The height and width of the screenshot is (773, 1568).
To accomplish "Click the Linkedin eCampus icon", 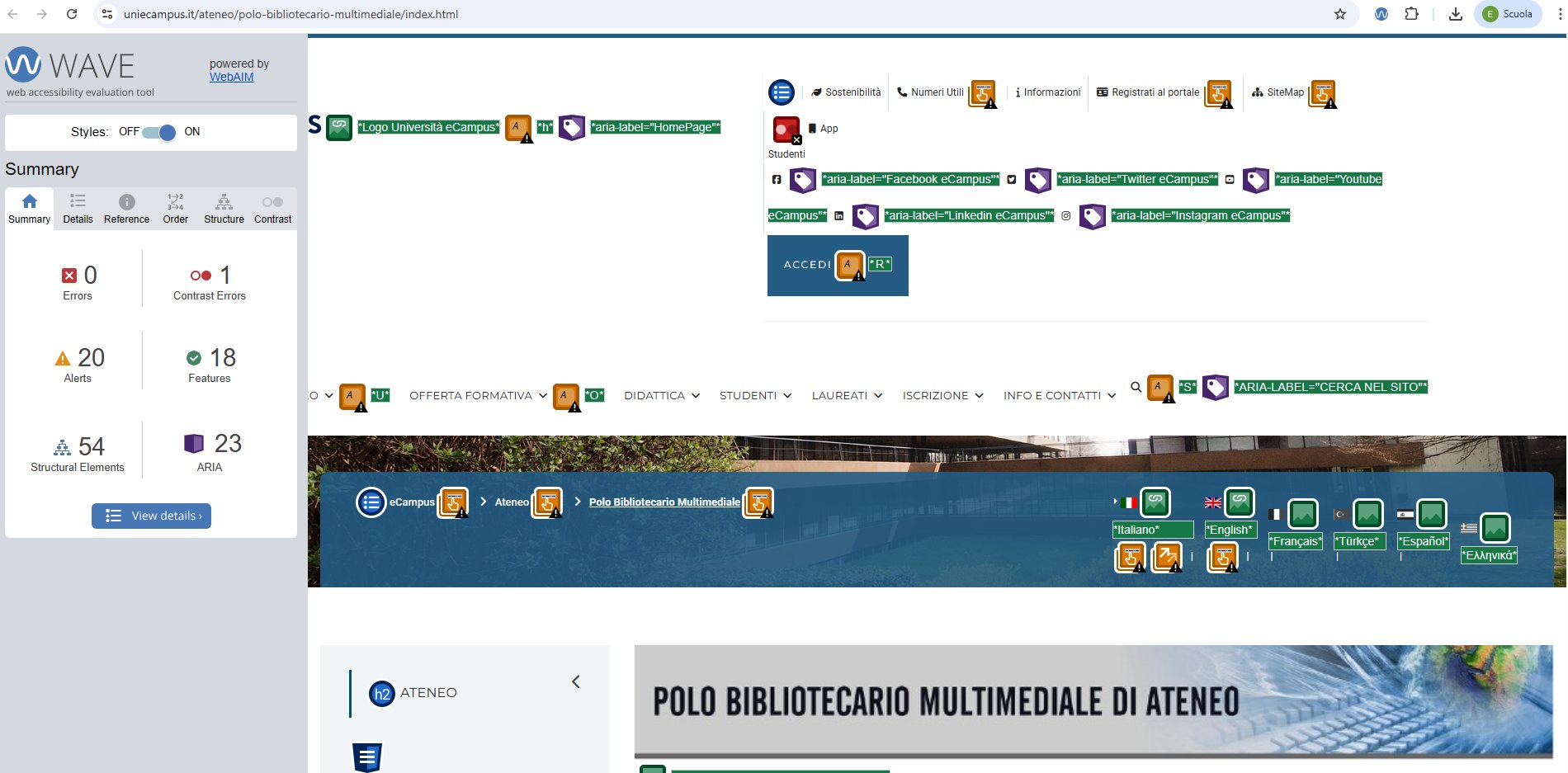I will (x=838, y=216).
